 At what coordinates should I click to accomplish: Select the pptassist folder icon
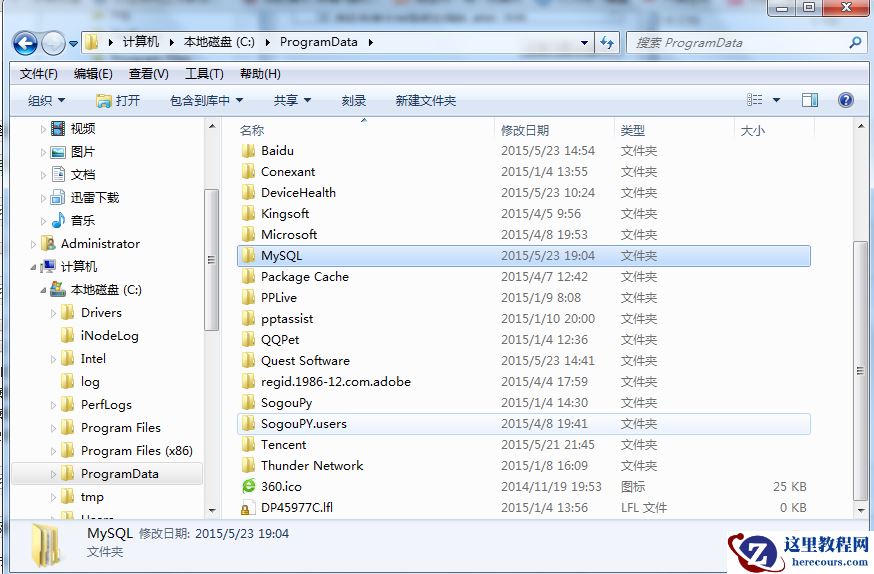click(x=248, y=319)
